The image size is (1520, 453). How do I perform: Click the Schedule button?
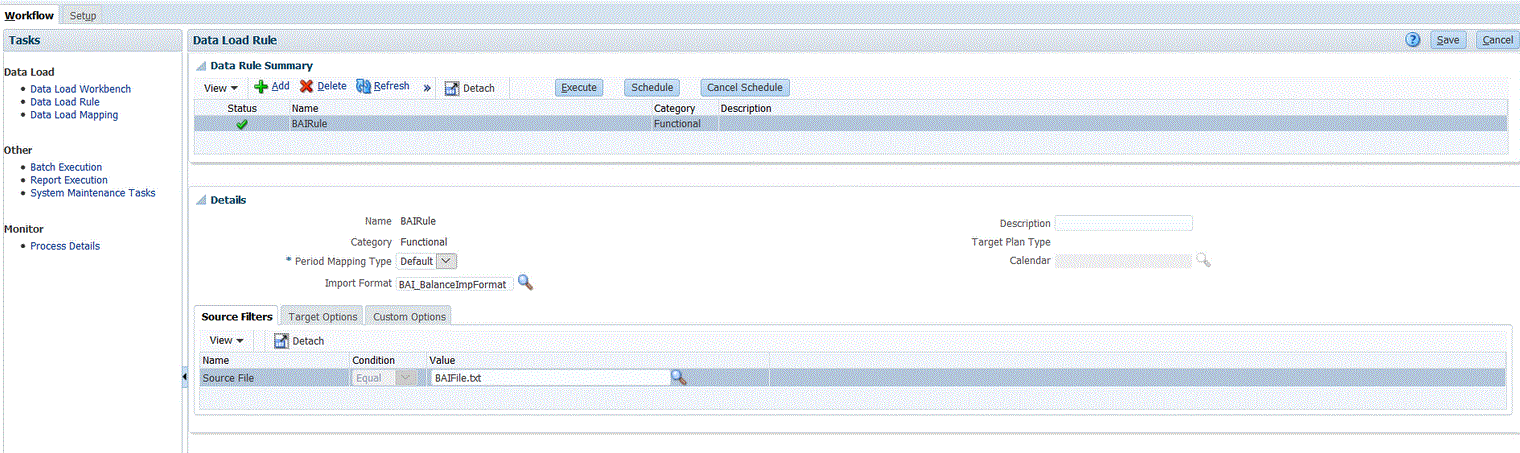tap(652, 88)
